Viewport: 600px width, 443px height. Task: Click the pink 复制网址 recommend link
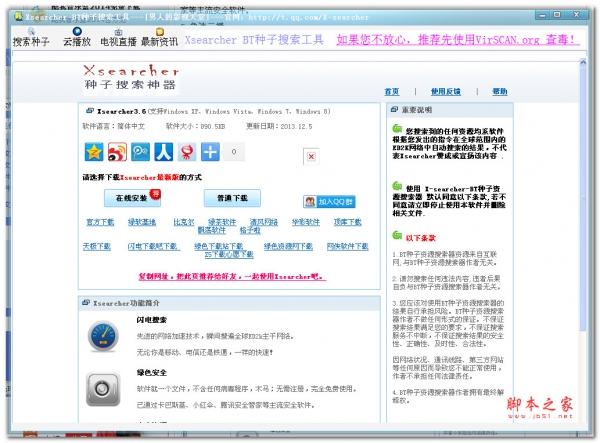[232, 276]
